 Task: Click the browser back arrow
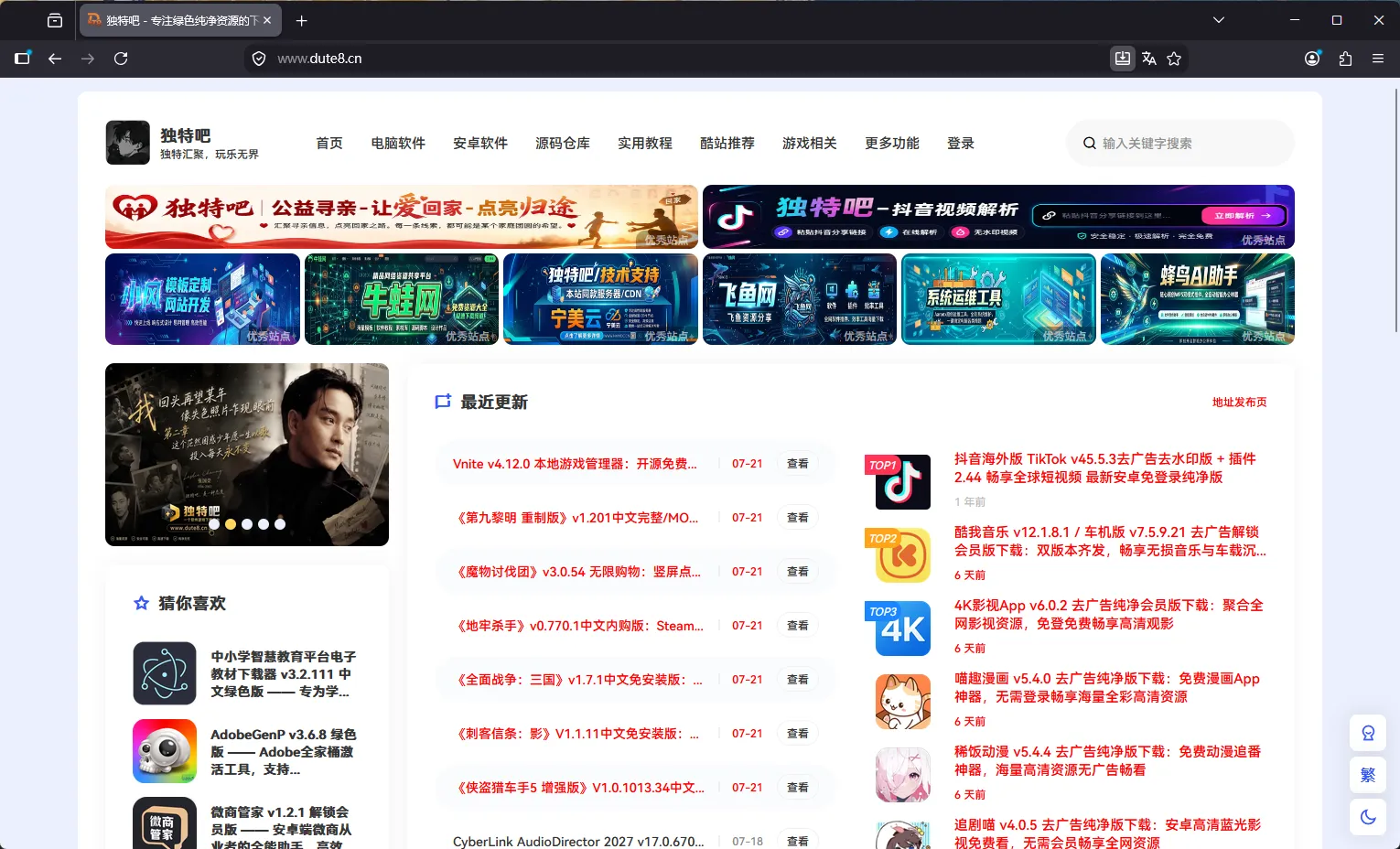click(x=55, y=59)
